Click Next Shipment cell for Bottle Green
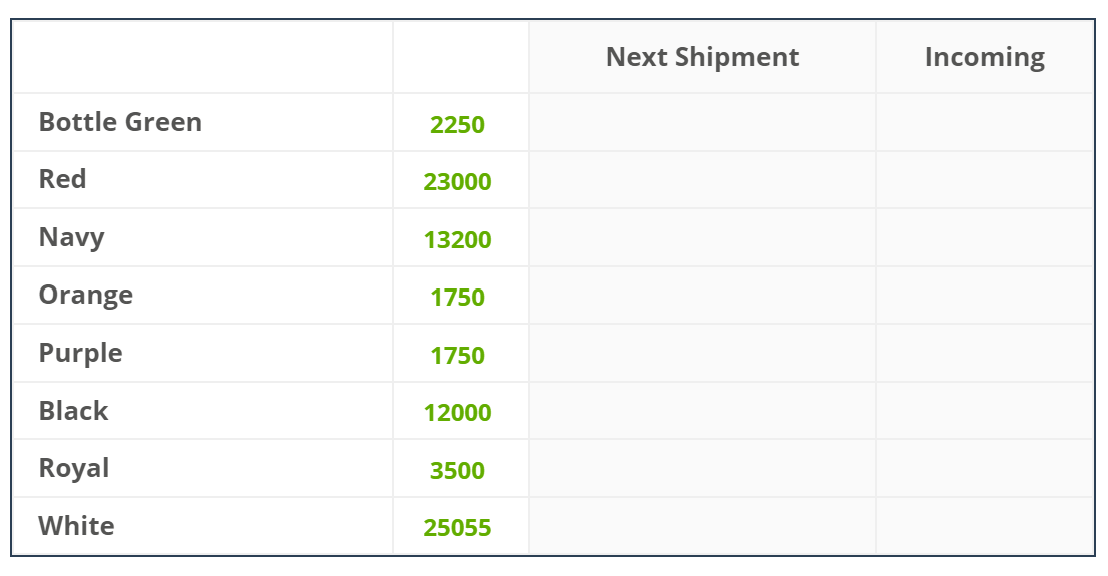This screenshot has width=1108, height=576. [702, 122]
